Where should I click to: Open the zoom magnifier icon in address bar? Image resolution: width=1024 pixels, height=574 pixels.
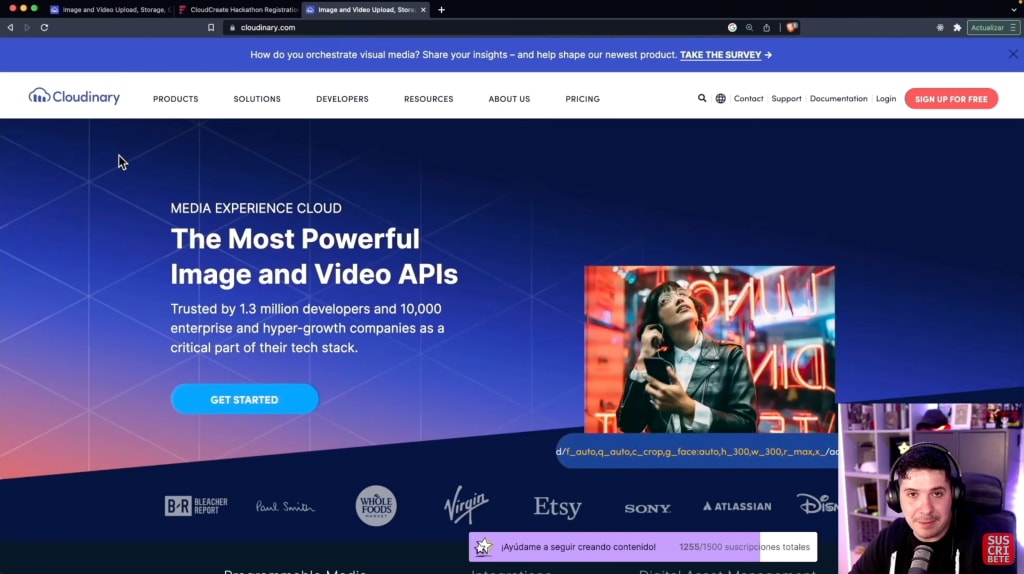click(749, 27)
